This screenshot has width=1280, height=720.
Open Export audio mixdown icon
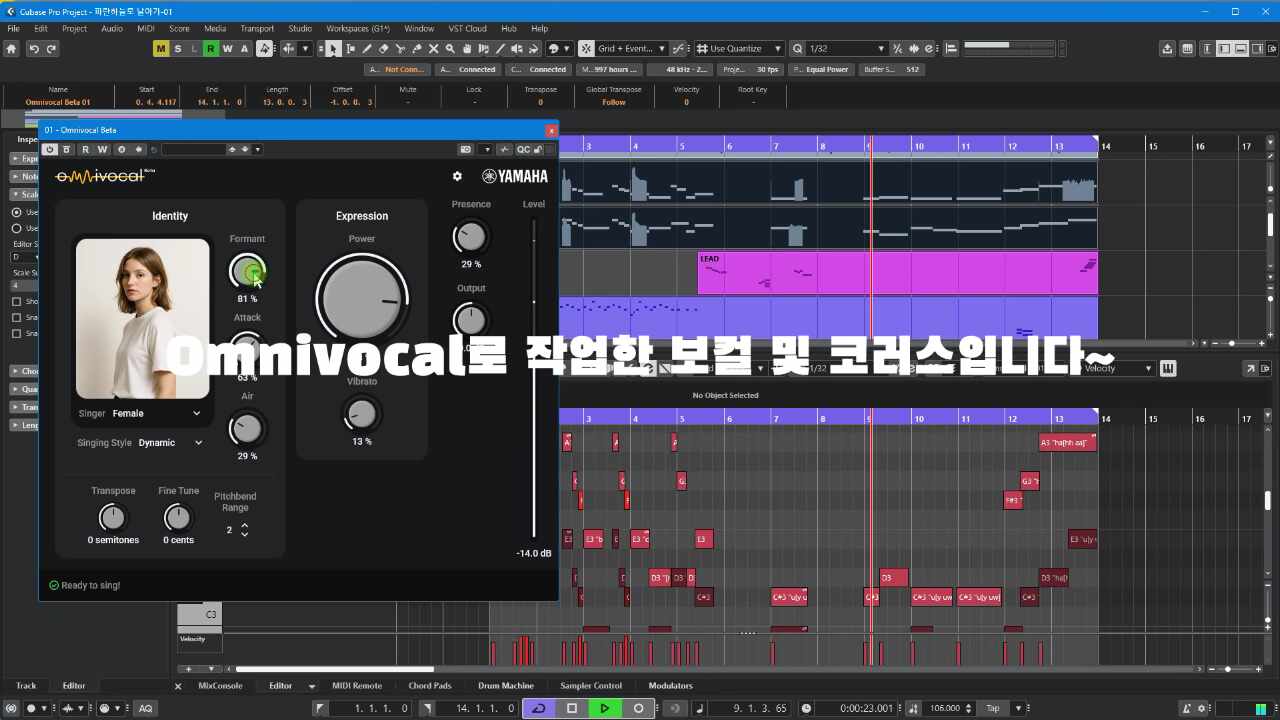click(x=1167, y=48)
